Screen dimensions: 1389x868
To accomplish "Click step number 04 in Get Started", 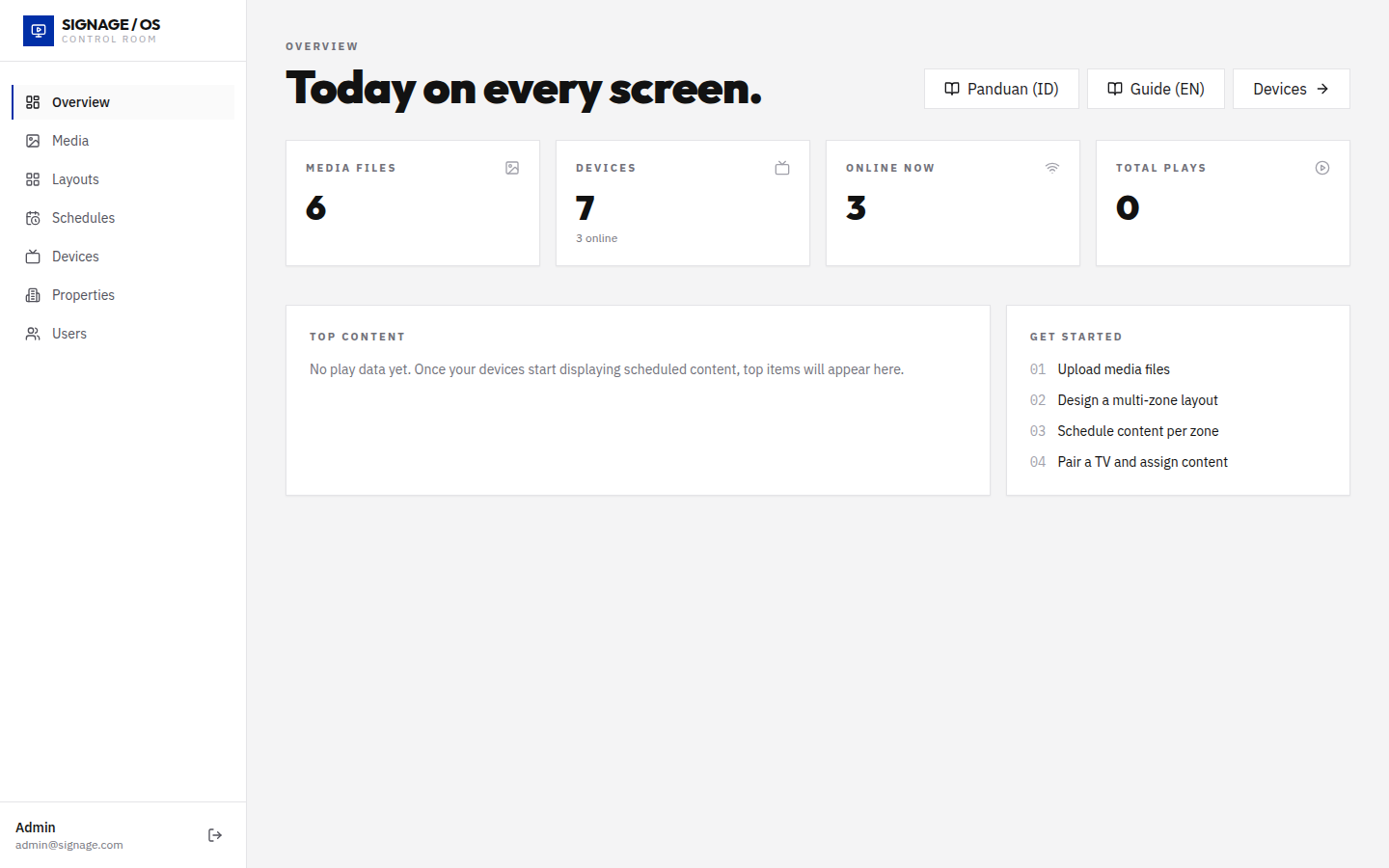I will click(1038, 462).
